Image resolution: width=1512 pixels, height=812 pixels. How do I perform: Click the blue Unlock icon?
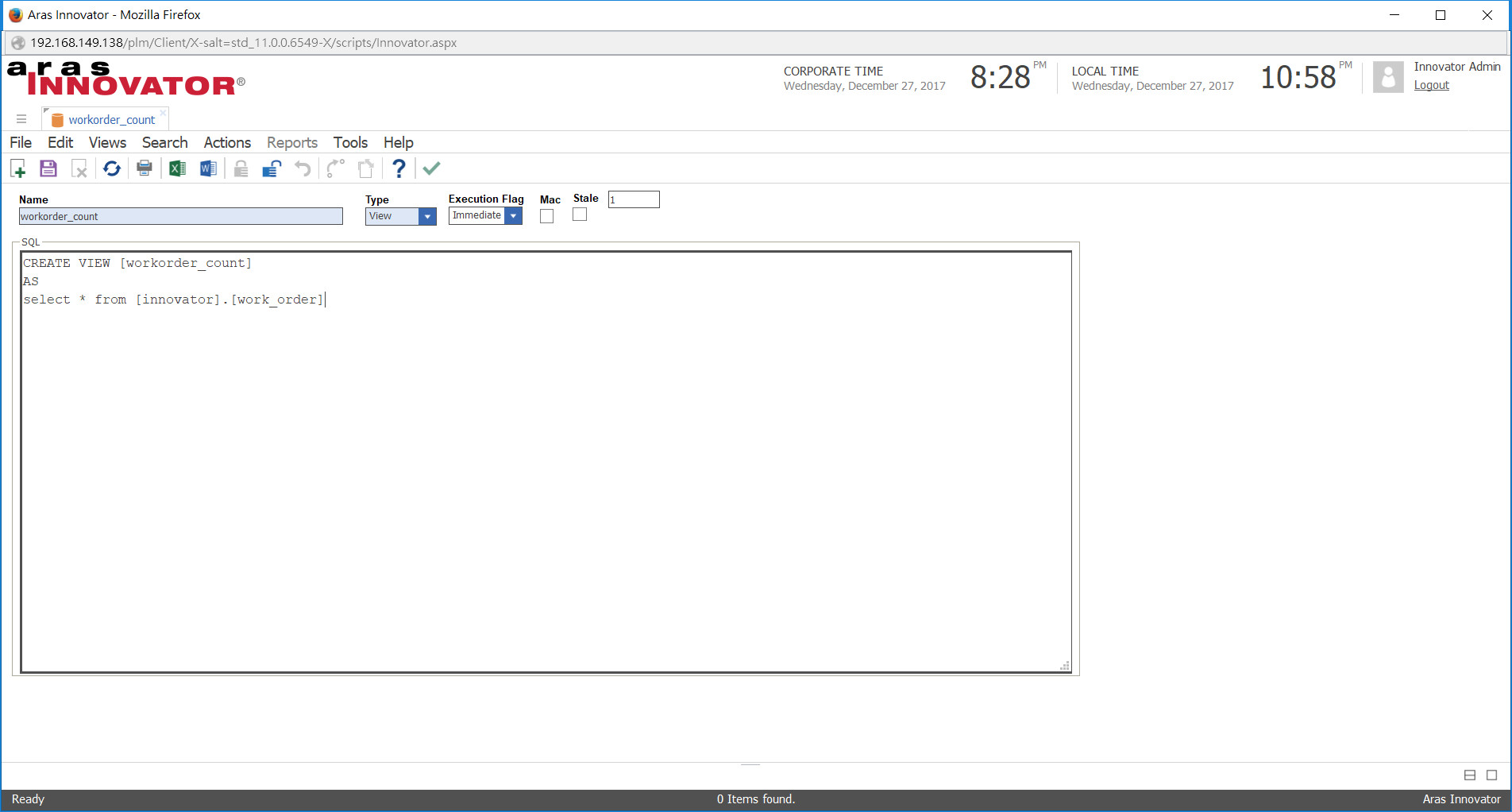pos(272,168)
